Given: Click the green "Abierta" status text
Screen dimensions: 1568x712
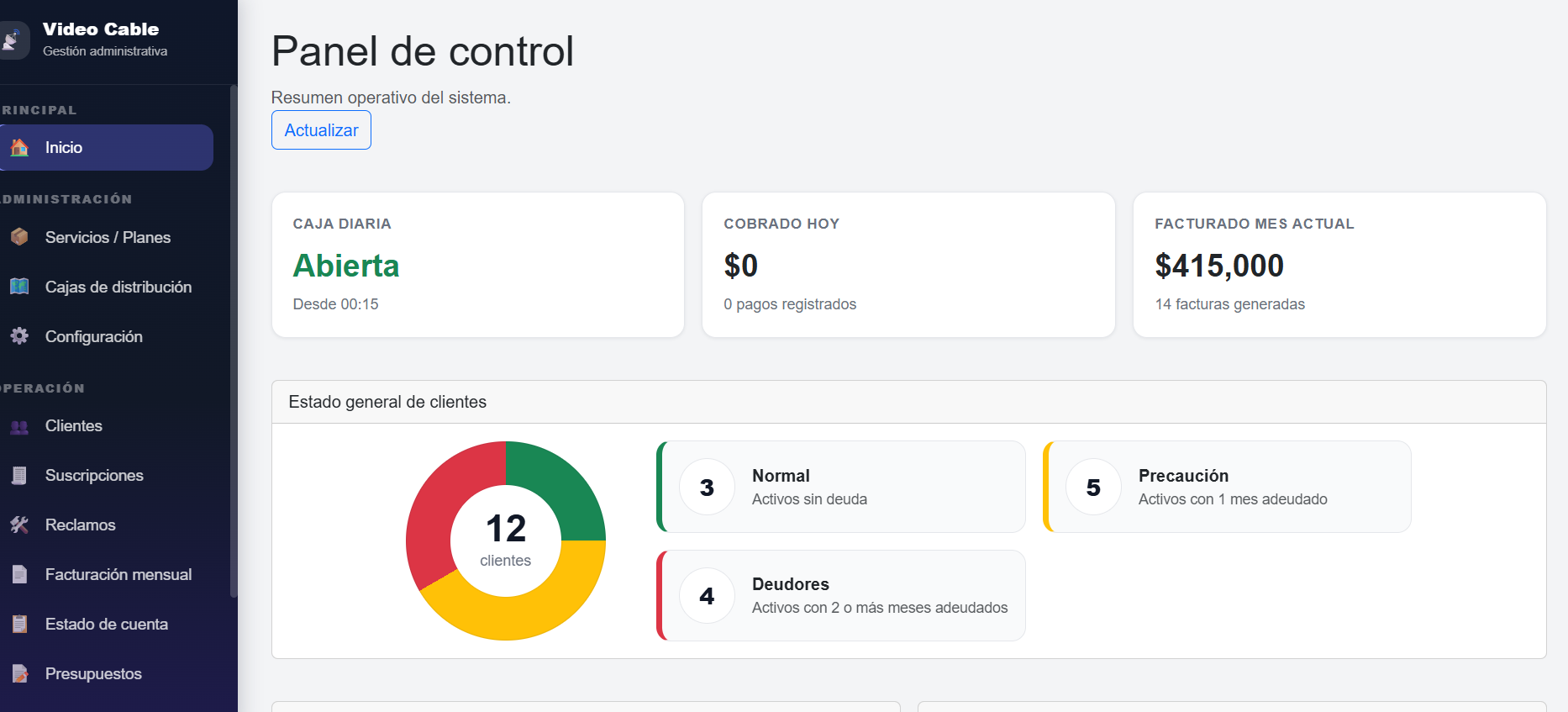Looking at the screenshot, I should pyautogui.click(x=346, y=266).
